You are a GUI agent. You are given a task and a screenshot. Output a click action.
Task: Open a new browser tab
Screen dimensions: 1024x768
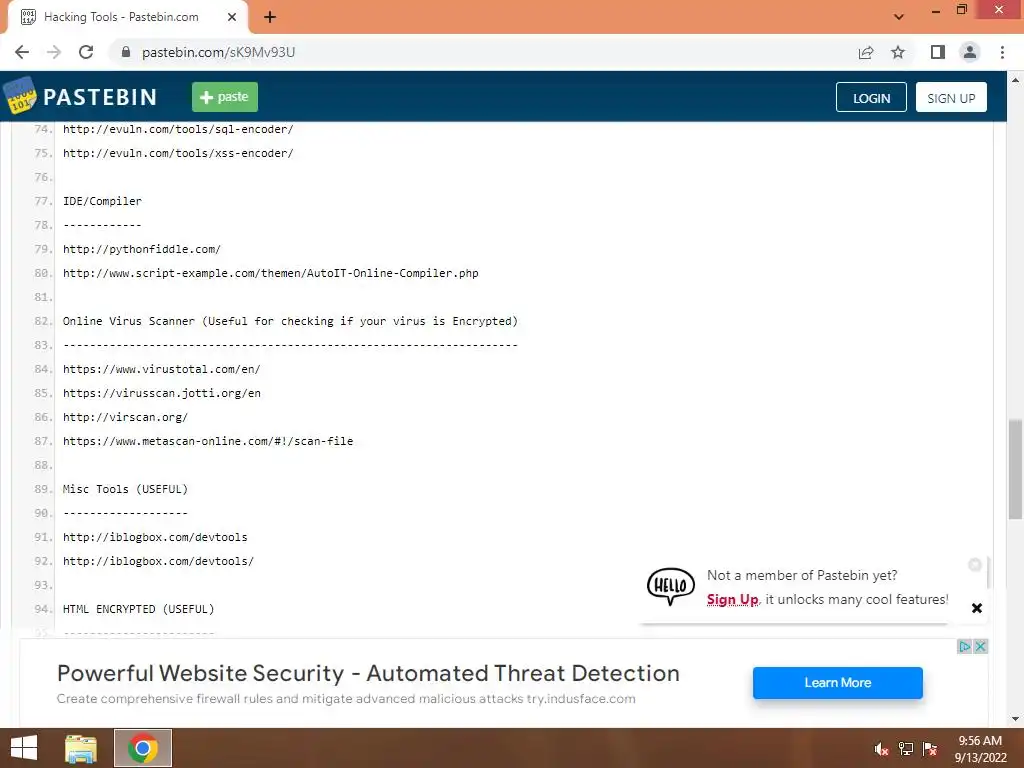coord(270,17)
